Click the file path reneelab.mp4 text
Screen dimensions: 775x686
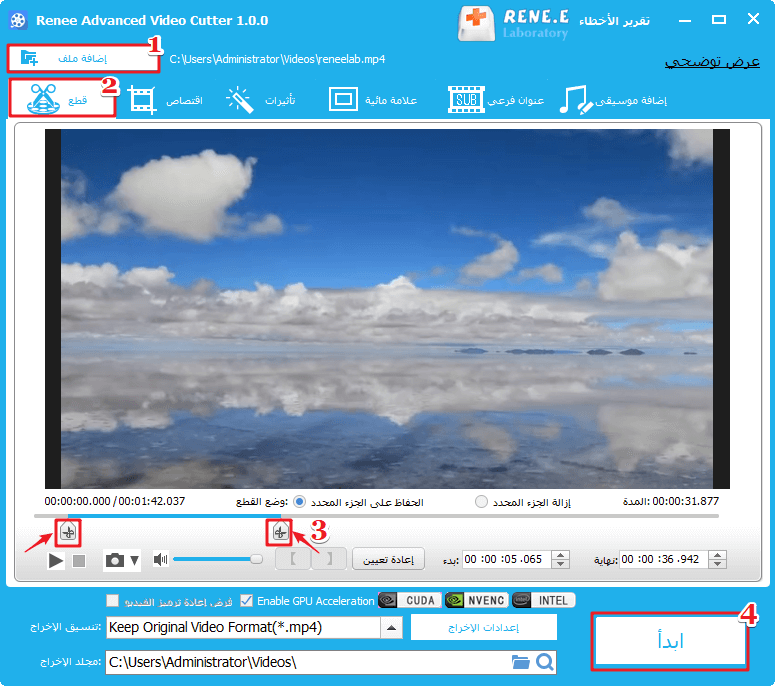pyautogui.click(x=277, y=59)
